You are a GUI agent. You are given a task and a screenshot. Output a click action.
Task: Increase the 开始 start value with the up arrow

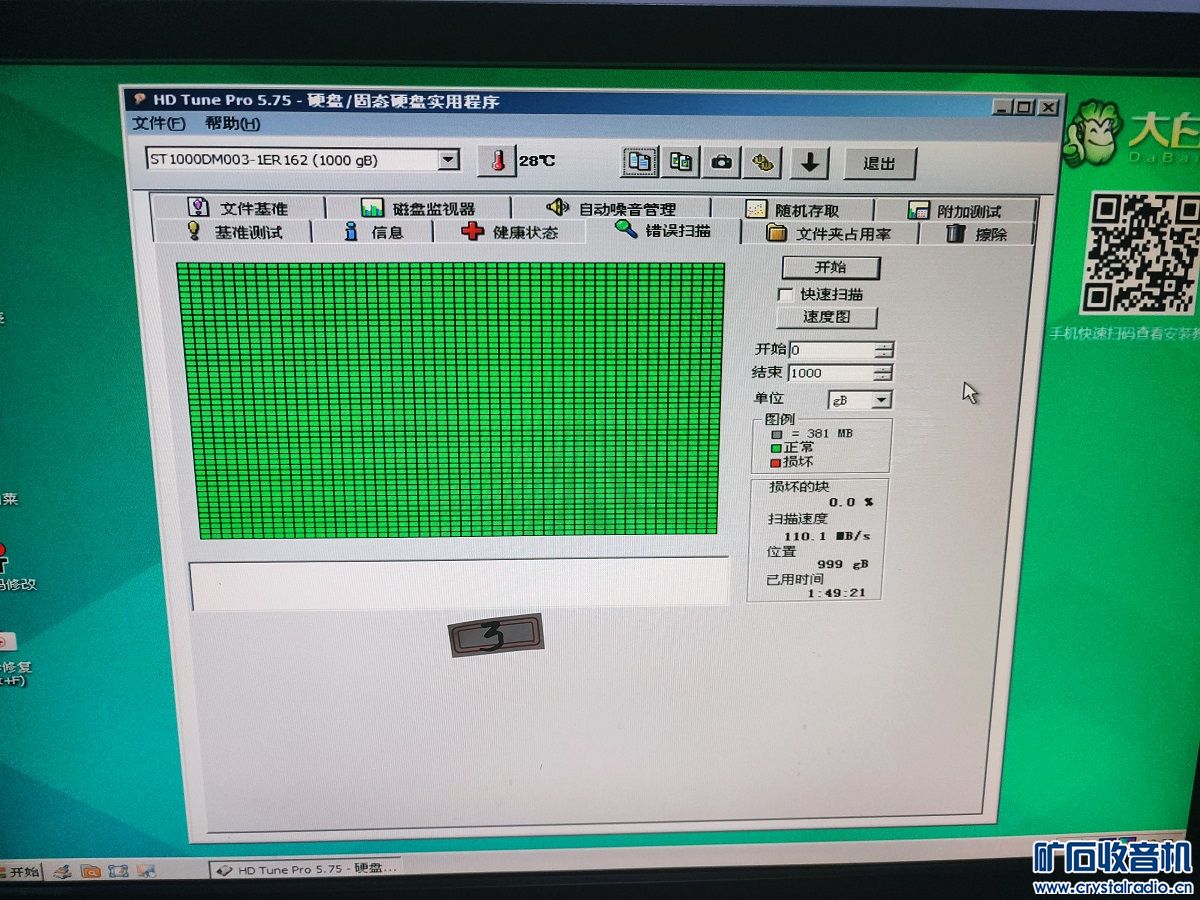[x=883, y=346]
